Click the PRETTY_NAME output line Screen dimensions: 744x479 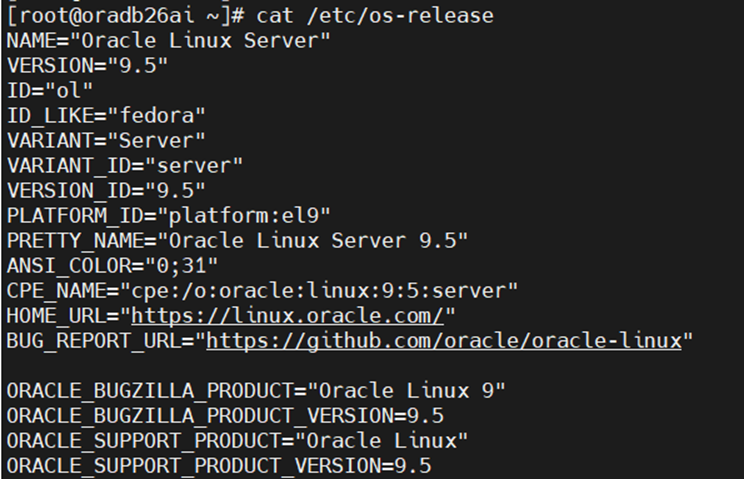[x=237, y=241]
